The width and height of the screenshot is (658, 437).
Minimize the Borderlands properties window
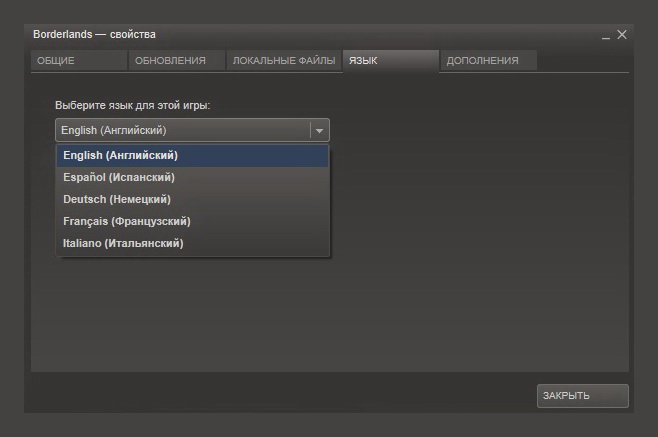(605, 36)
